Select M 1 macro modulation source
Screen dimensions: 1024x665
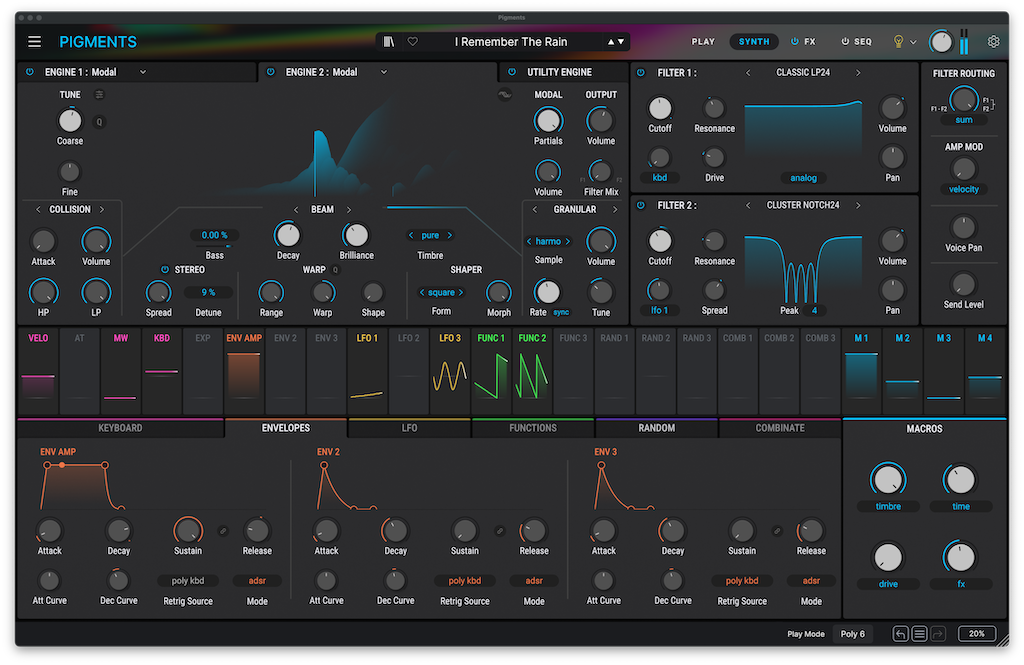861,371
